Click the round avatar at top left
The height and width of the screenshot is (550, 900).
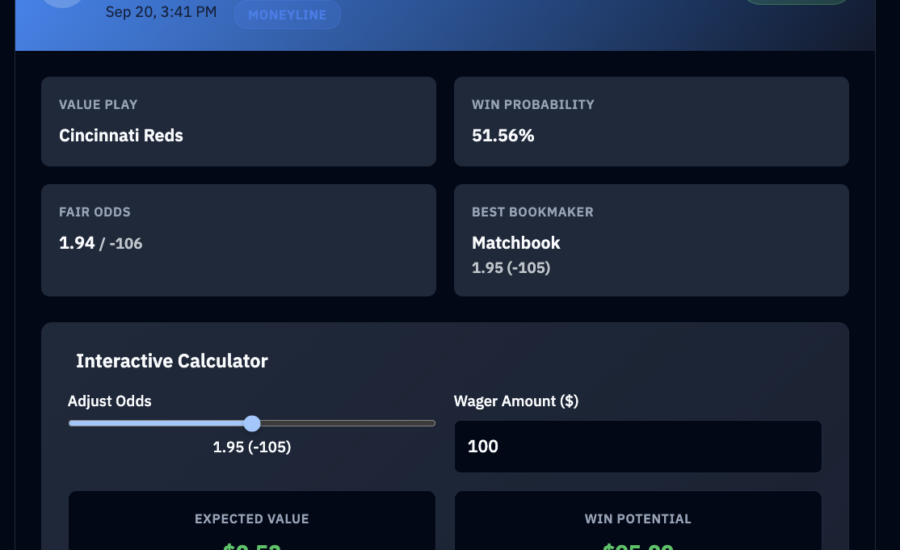pos(62,4)
